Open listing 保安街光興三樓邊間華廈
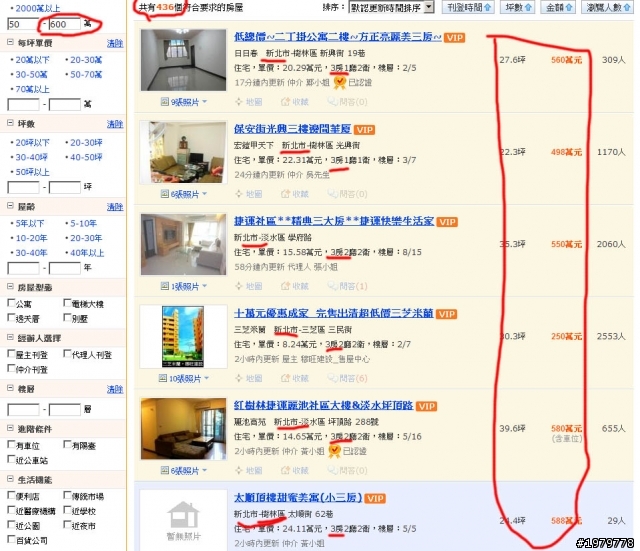This screenshot has width=640, height=551. pyautogui.click(x=292, y=129)
